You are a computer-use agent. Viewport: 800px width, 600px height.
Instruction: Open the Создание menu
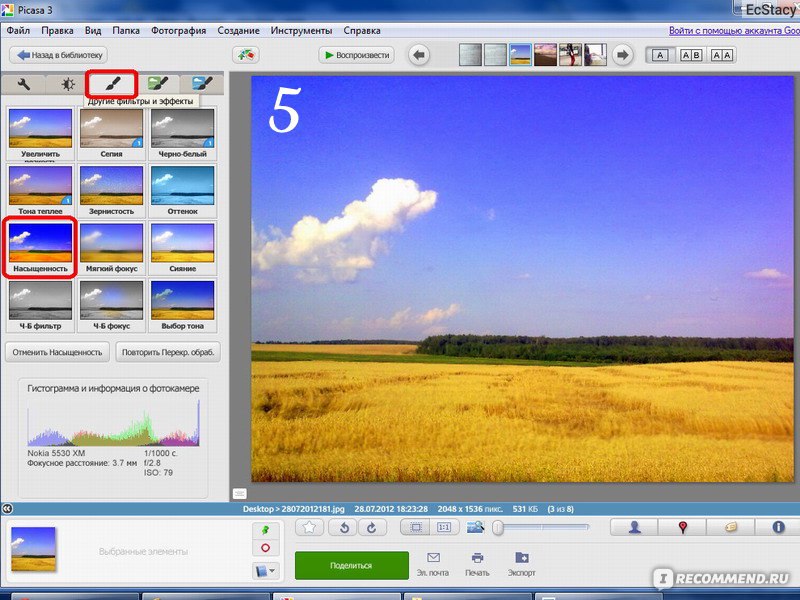click(238, 31)
